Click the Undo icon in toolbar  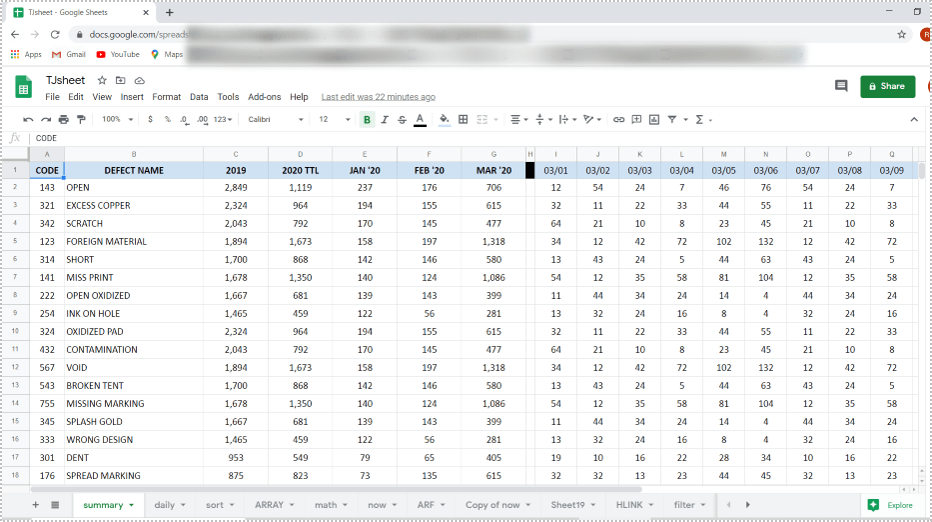click(28, 119)
